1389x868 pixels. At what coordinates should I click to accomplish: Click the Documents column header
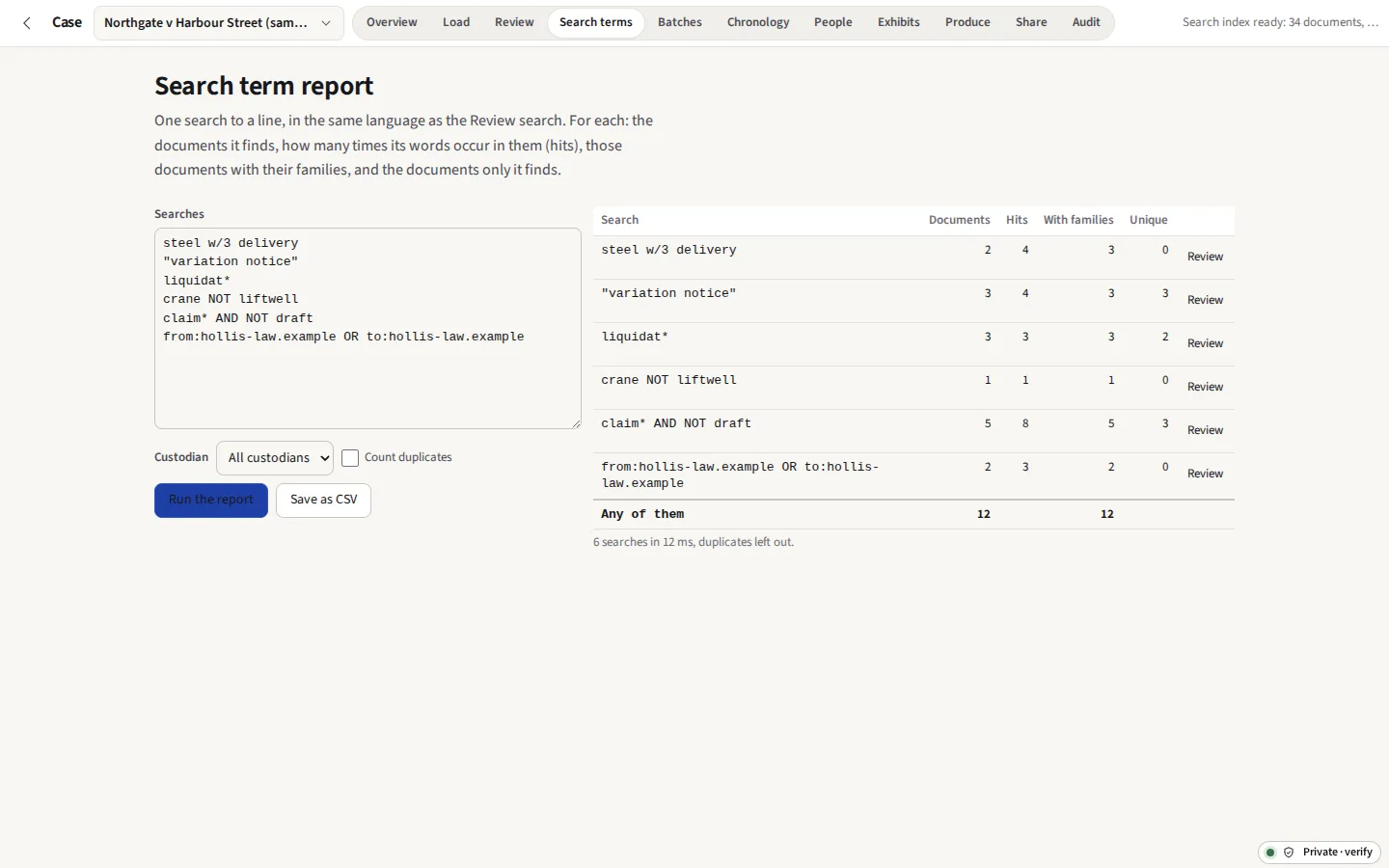[x=959, y=220]
